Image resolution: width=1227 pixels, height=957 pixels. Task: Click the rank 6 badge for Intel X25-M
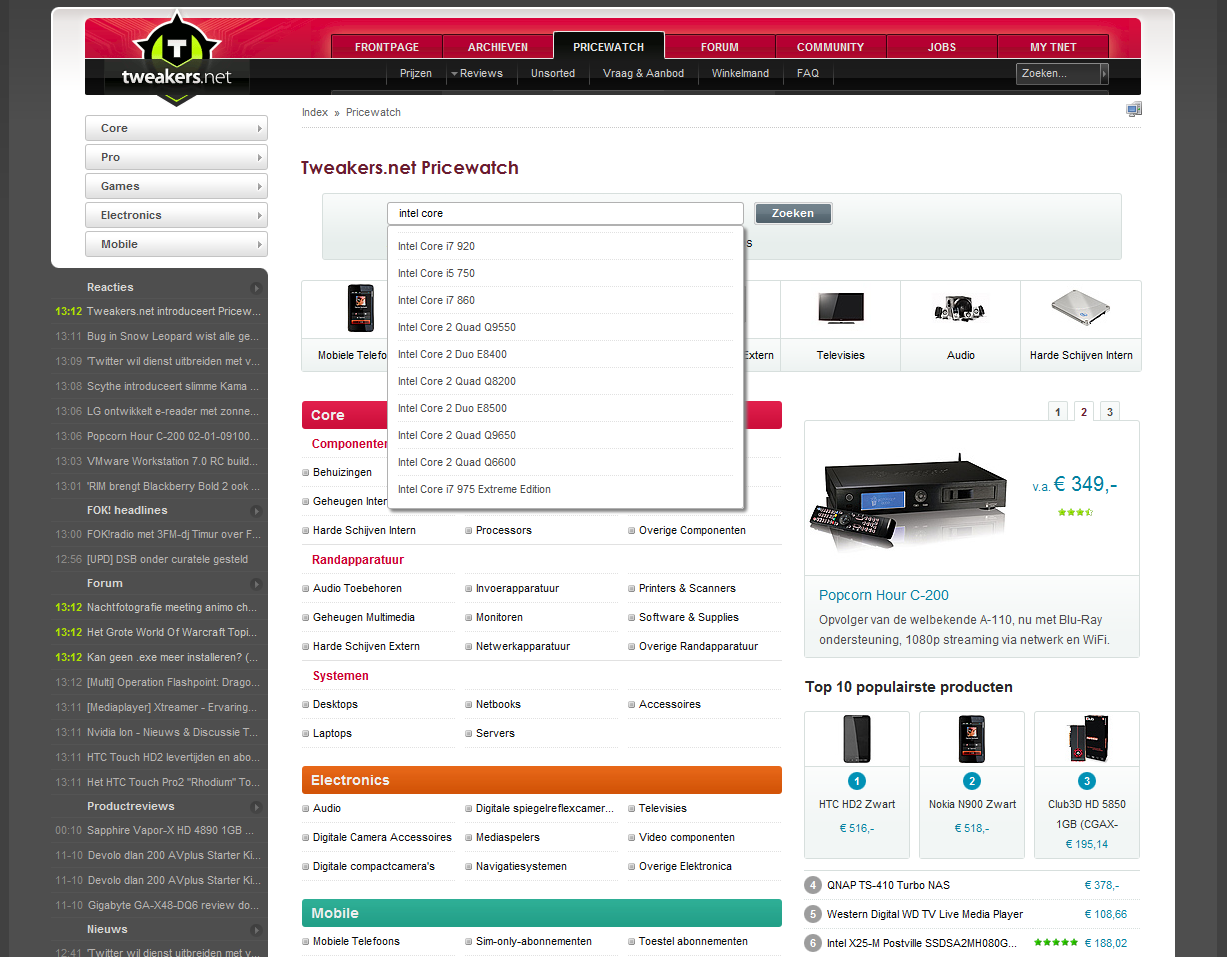814,943
